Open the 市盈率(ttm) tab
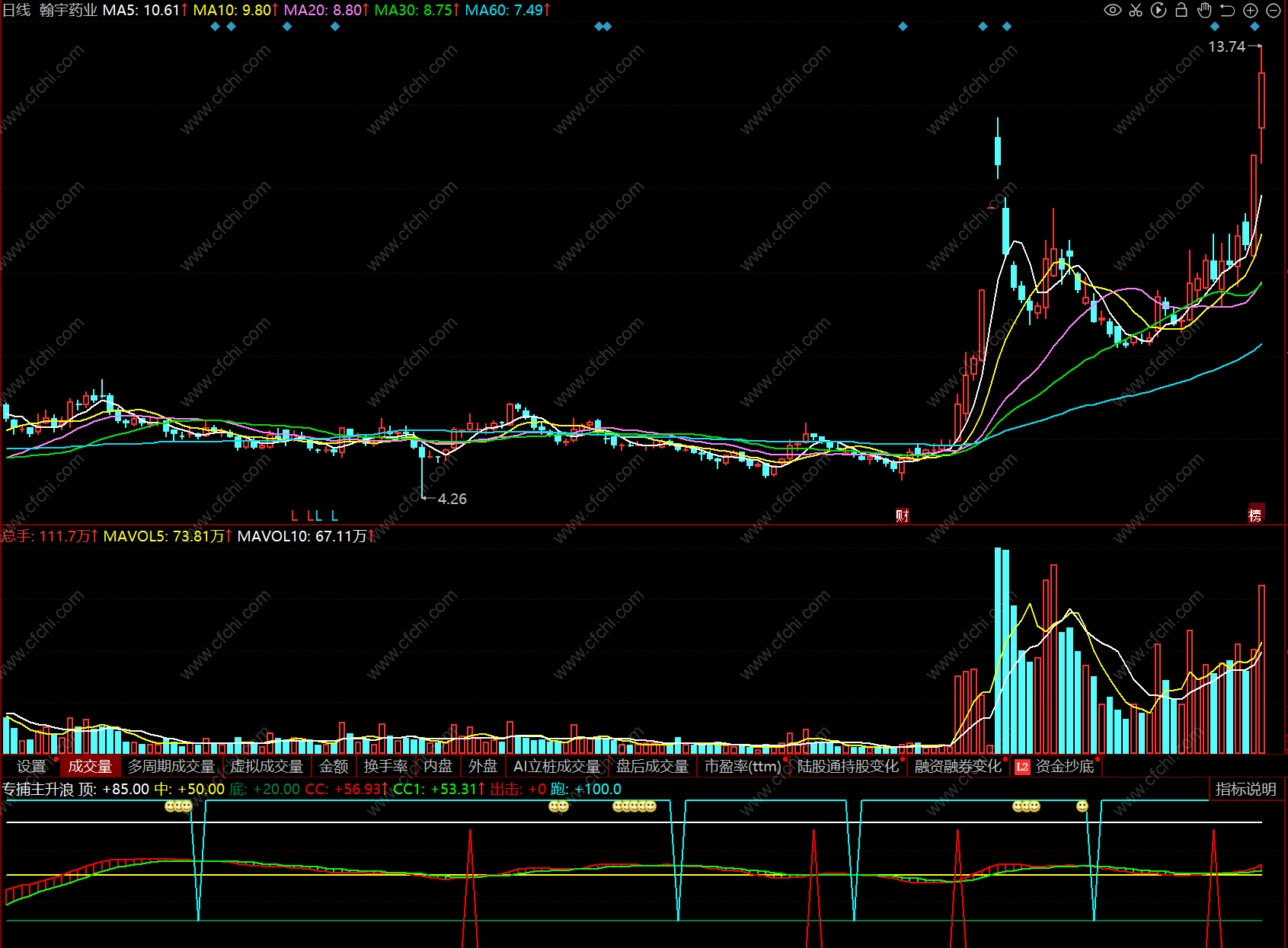Screen dimensions: 1288x948 (743, 766)
